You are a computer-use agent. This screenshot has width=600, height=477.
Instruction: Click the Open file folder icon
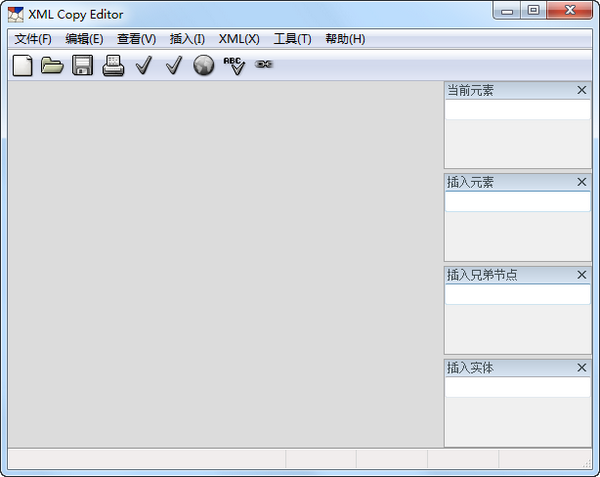point(52,66)
